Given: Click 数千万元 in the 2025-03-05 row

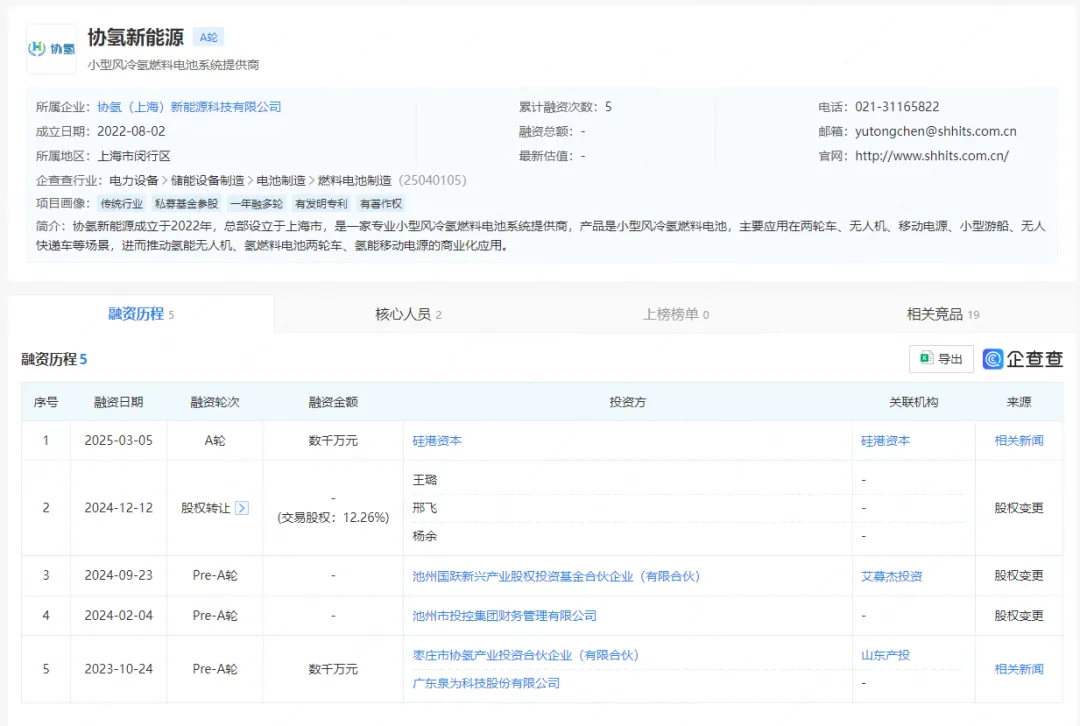Looking at the screenshot, I should pyautogui.click(x=333, y=441).
